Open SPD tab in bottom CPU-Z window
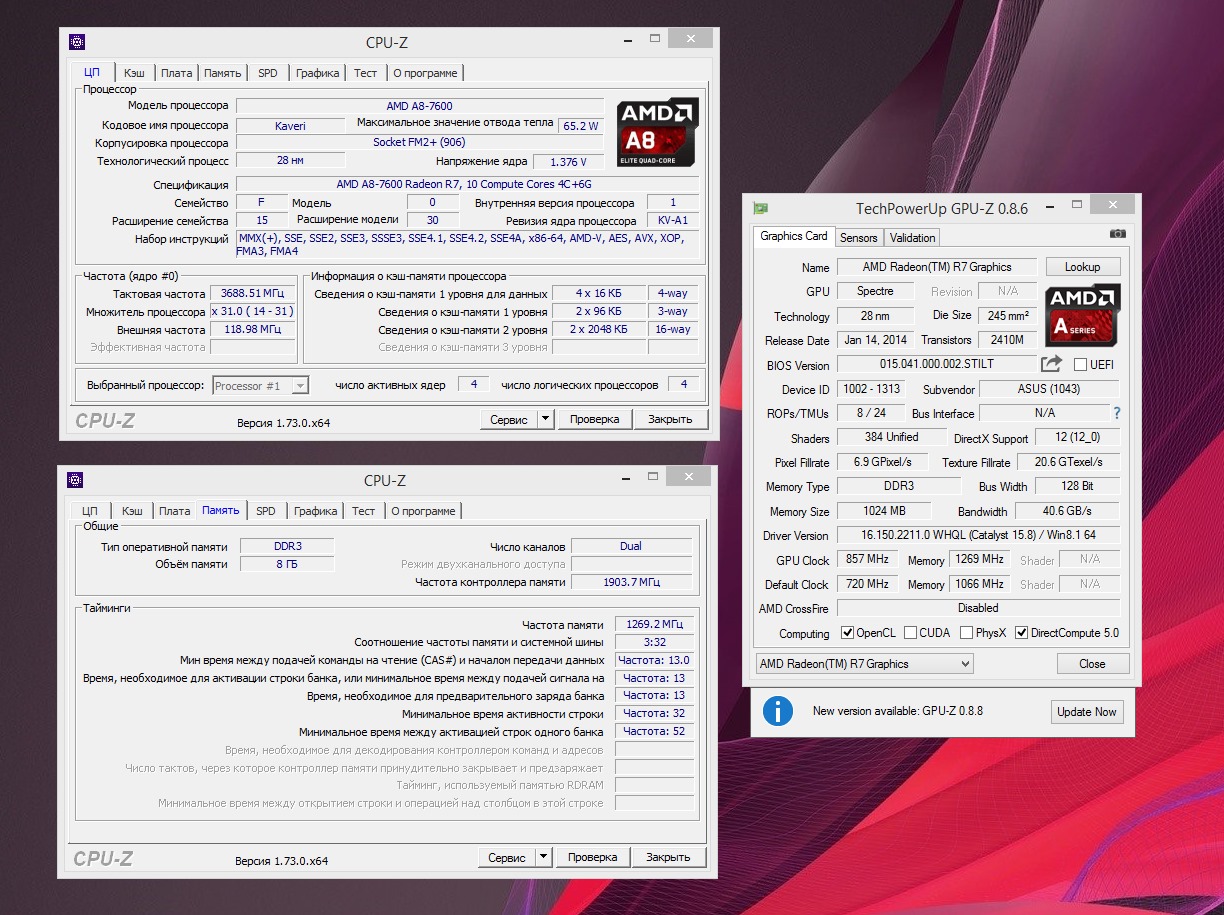This screenshot has height=915, width=1224. pos(266,511)
